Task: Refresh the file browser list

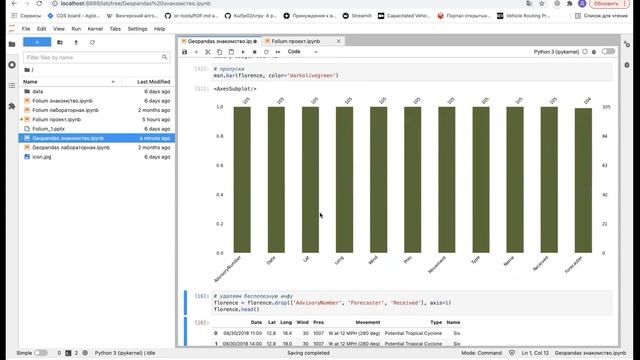Action: point(92,42)
